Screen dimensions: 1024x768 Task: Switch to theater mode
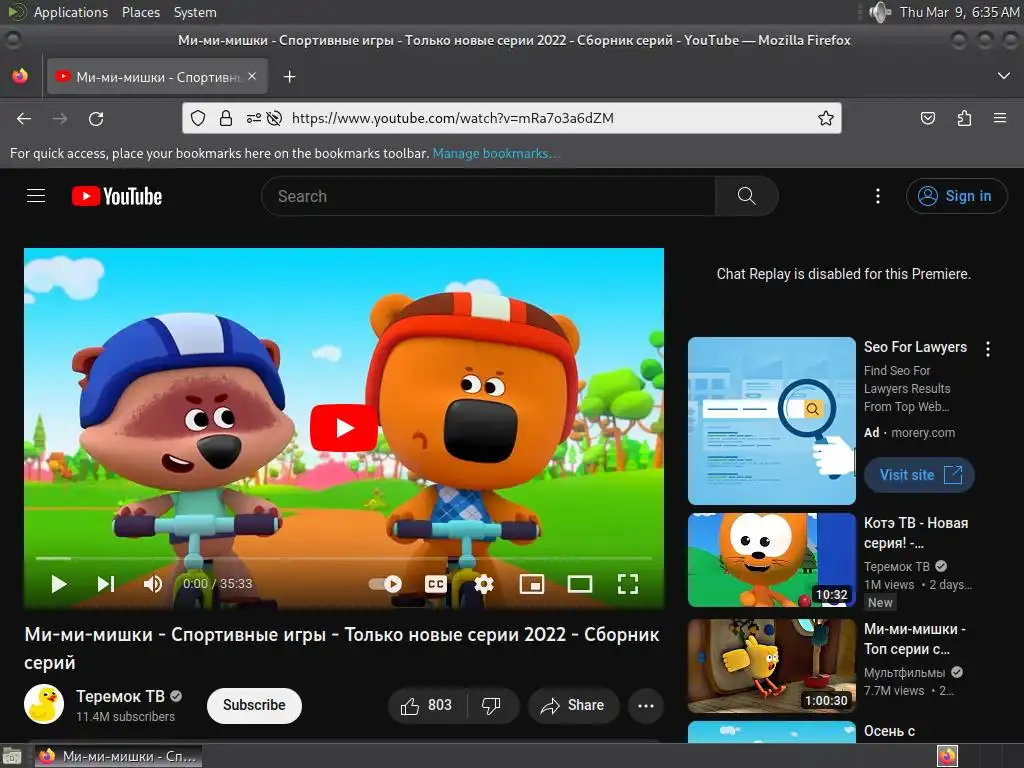pyautogui.click(x=579, y=584)
